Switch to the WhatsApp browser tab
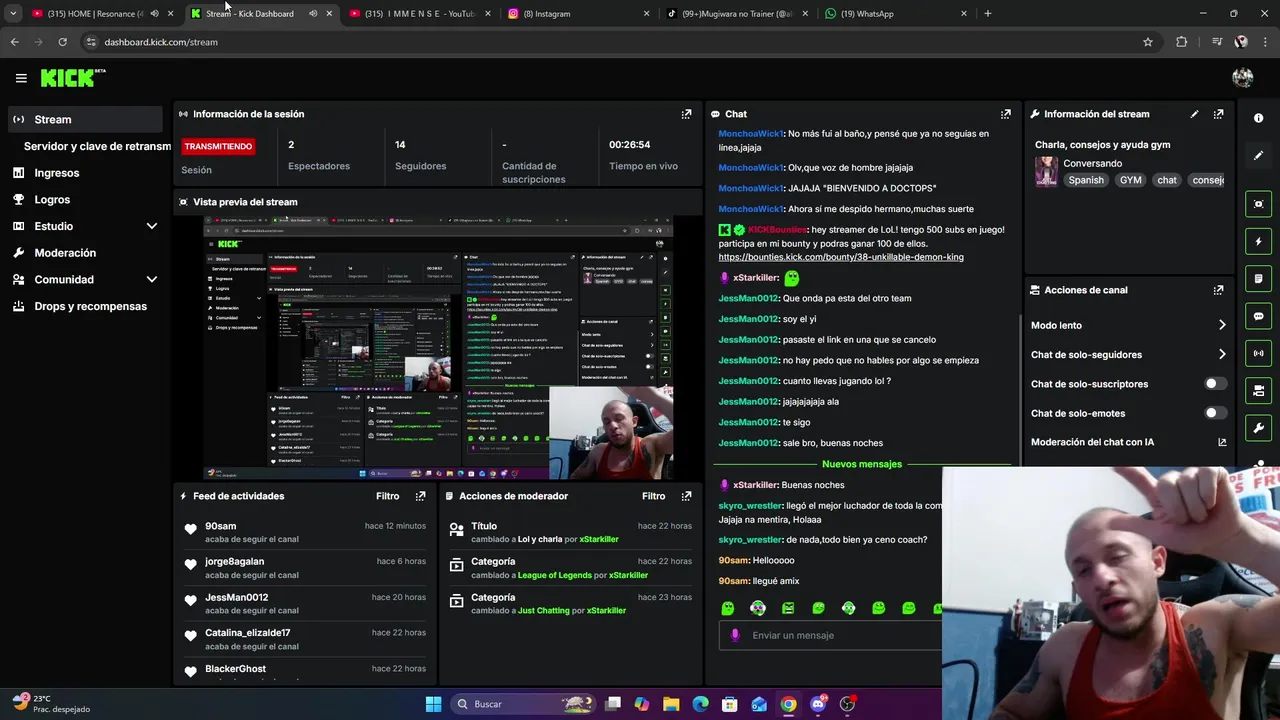Viewport: 1280px width, 720px height. 897,14
